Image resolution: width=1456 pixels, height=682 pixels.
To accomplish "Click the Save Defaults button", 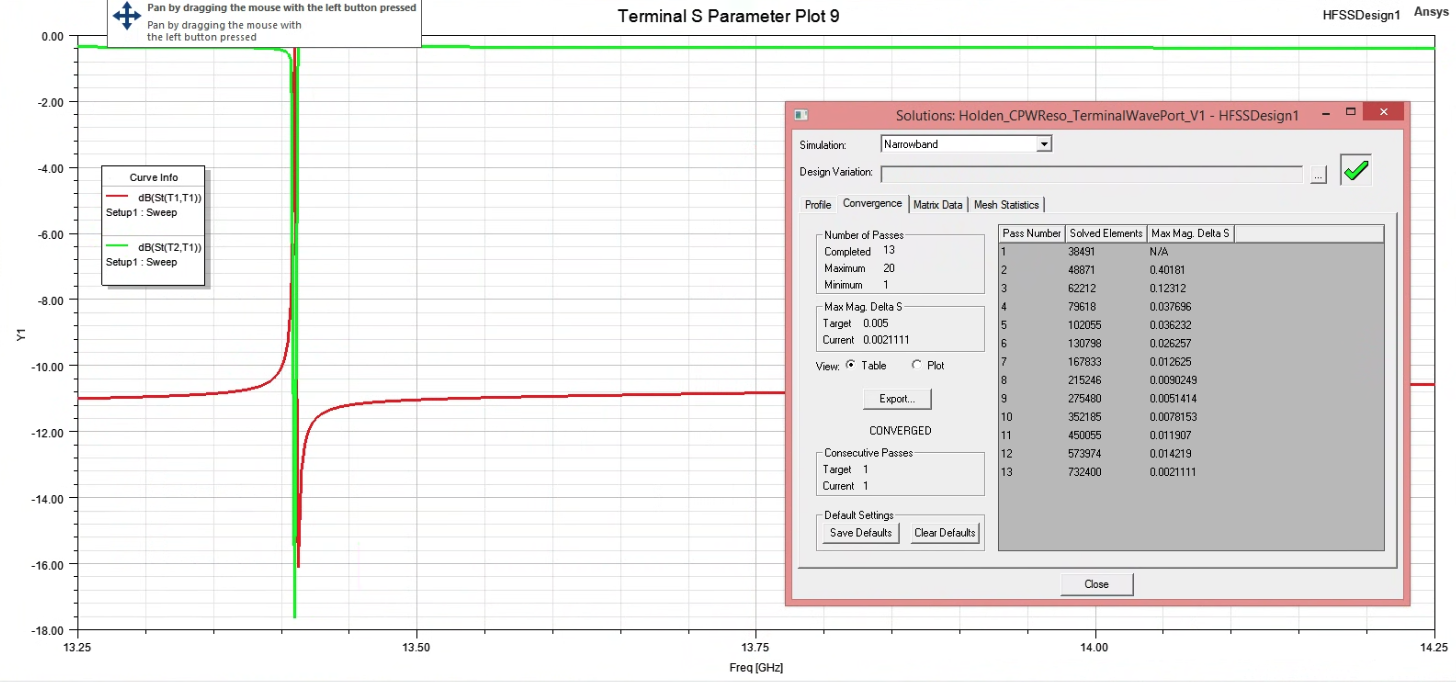I will [861, 533].
